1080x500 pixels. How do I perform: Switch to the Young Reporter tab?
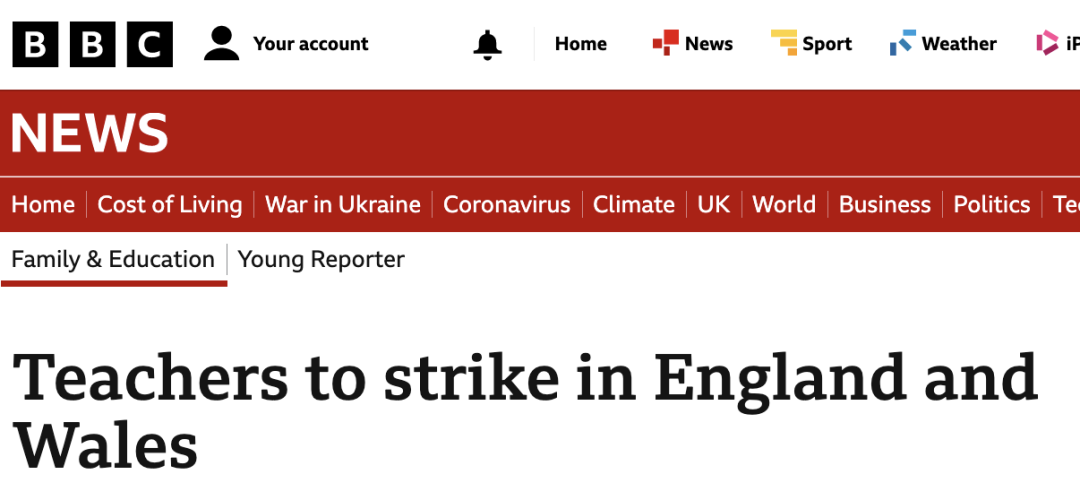[x=321, y=260]
